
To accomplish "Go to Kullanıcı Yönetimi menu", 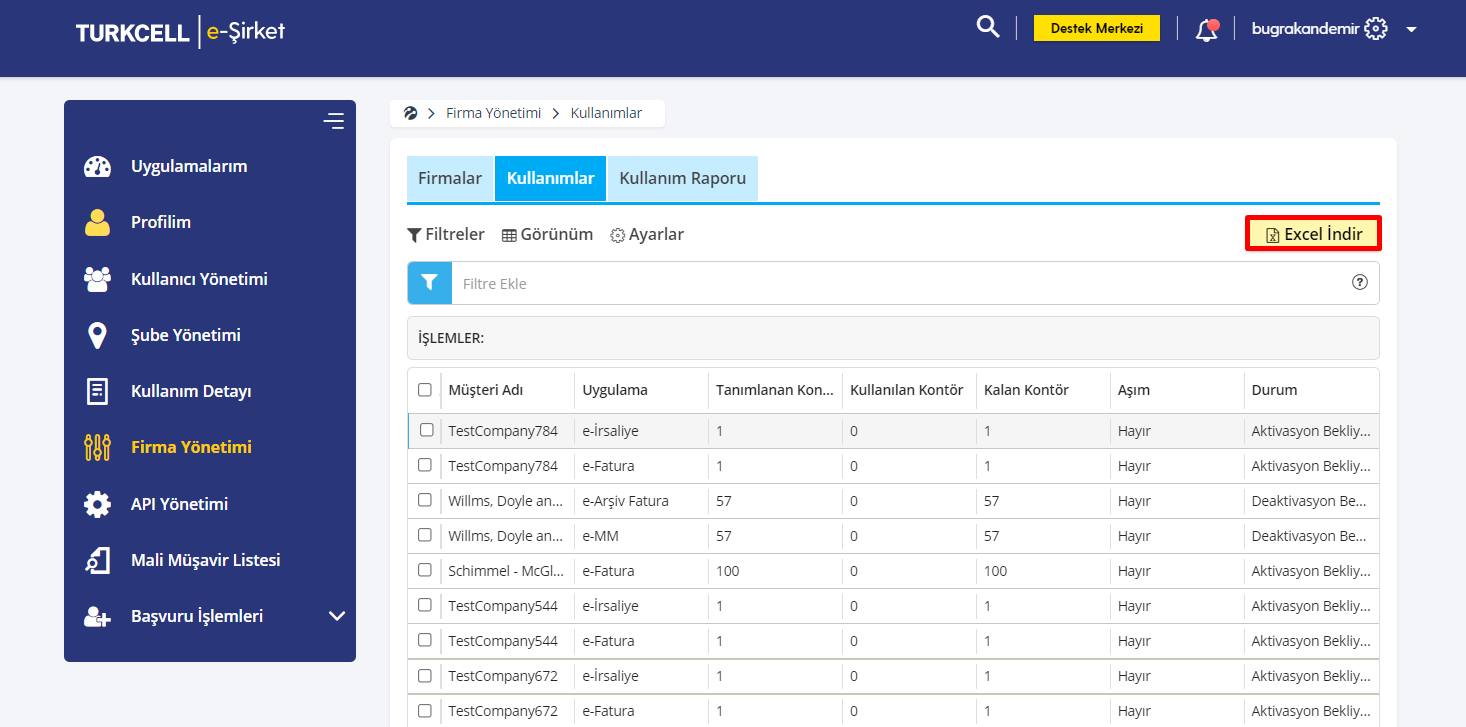I will 199,279.
